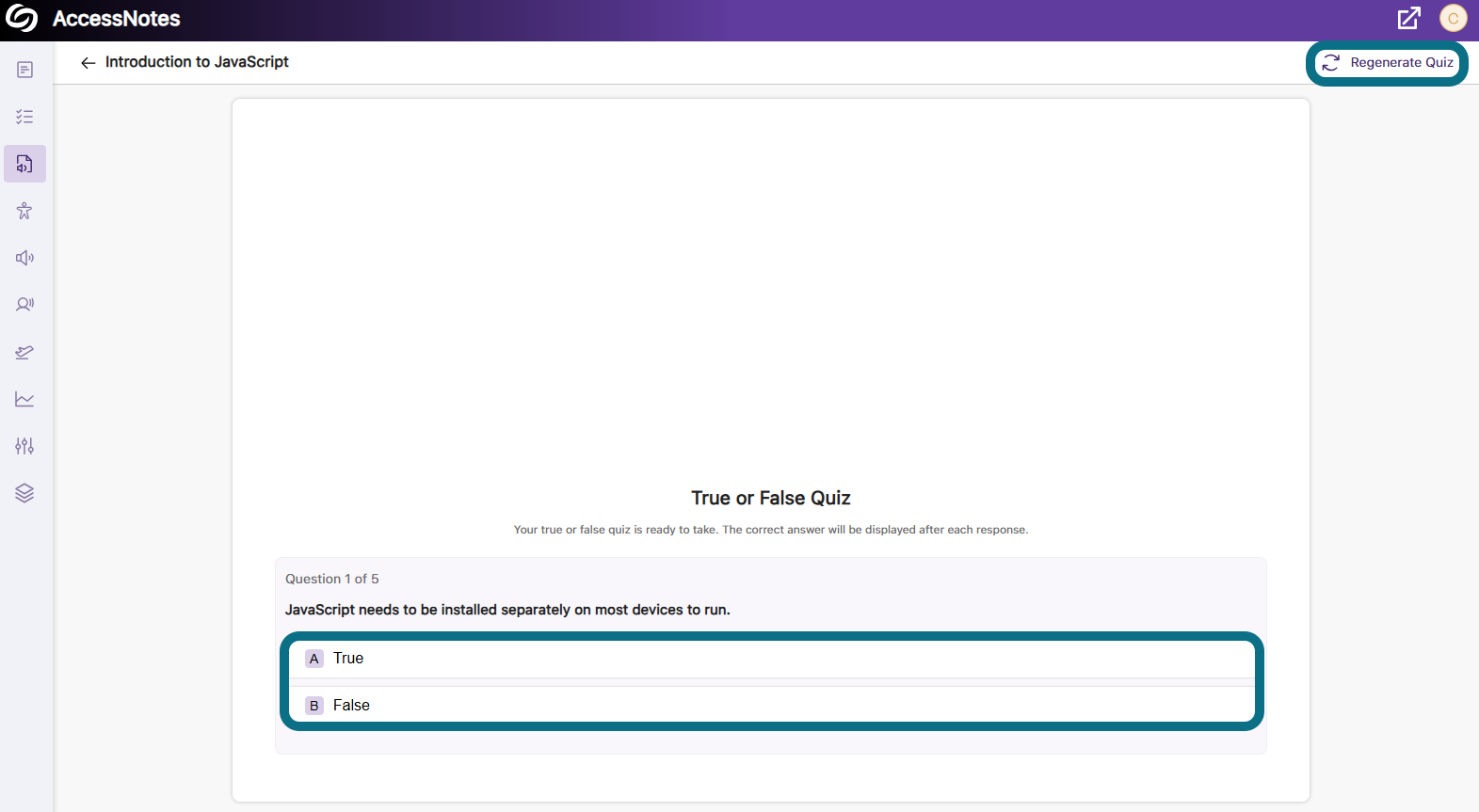Screen dimensions: 1479x812
Task: Open the accessibility person sidebar icon
Action: click(x=24, y=211)
